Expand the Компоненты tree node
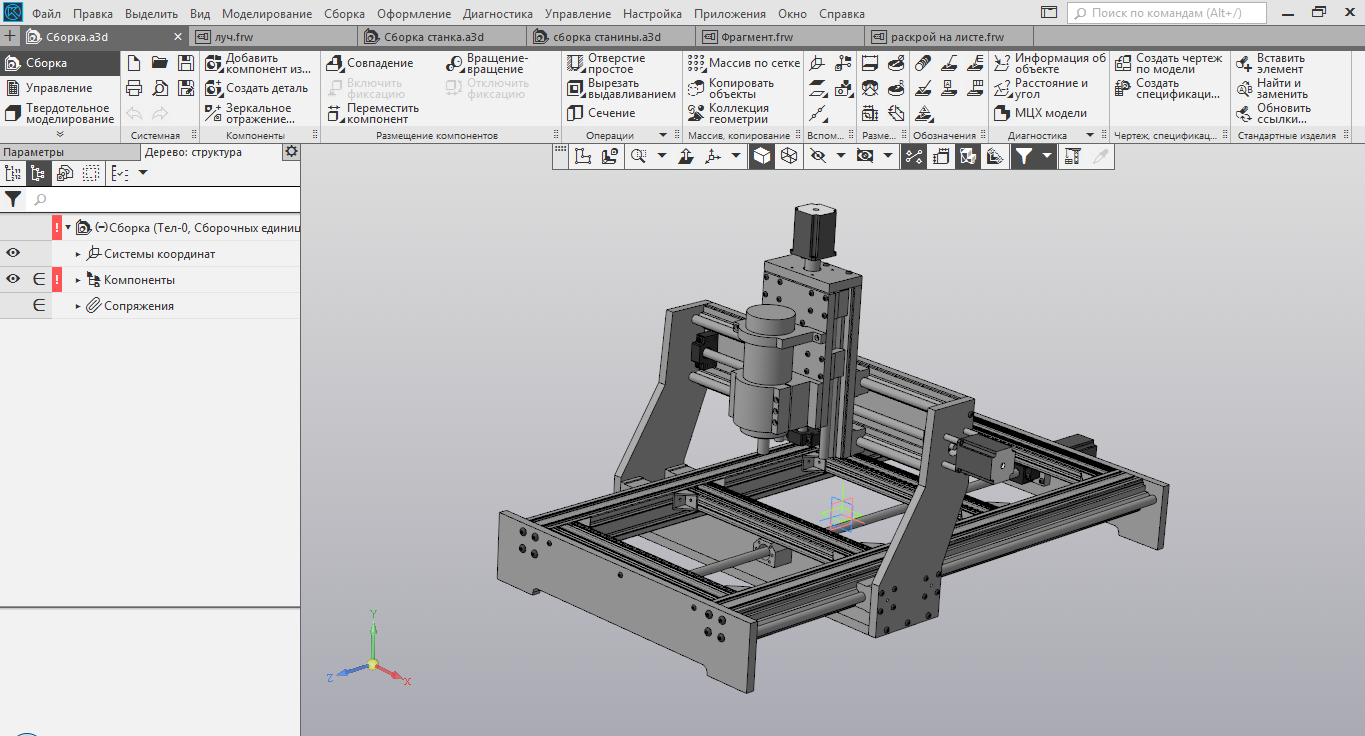 click(x=78, y=280)
